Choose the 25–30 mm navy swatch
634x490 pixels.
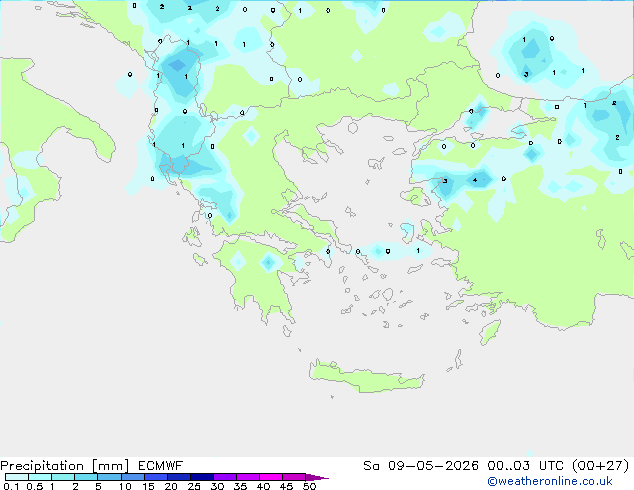tap(202, 477)
